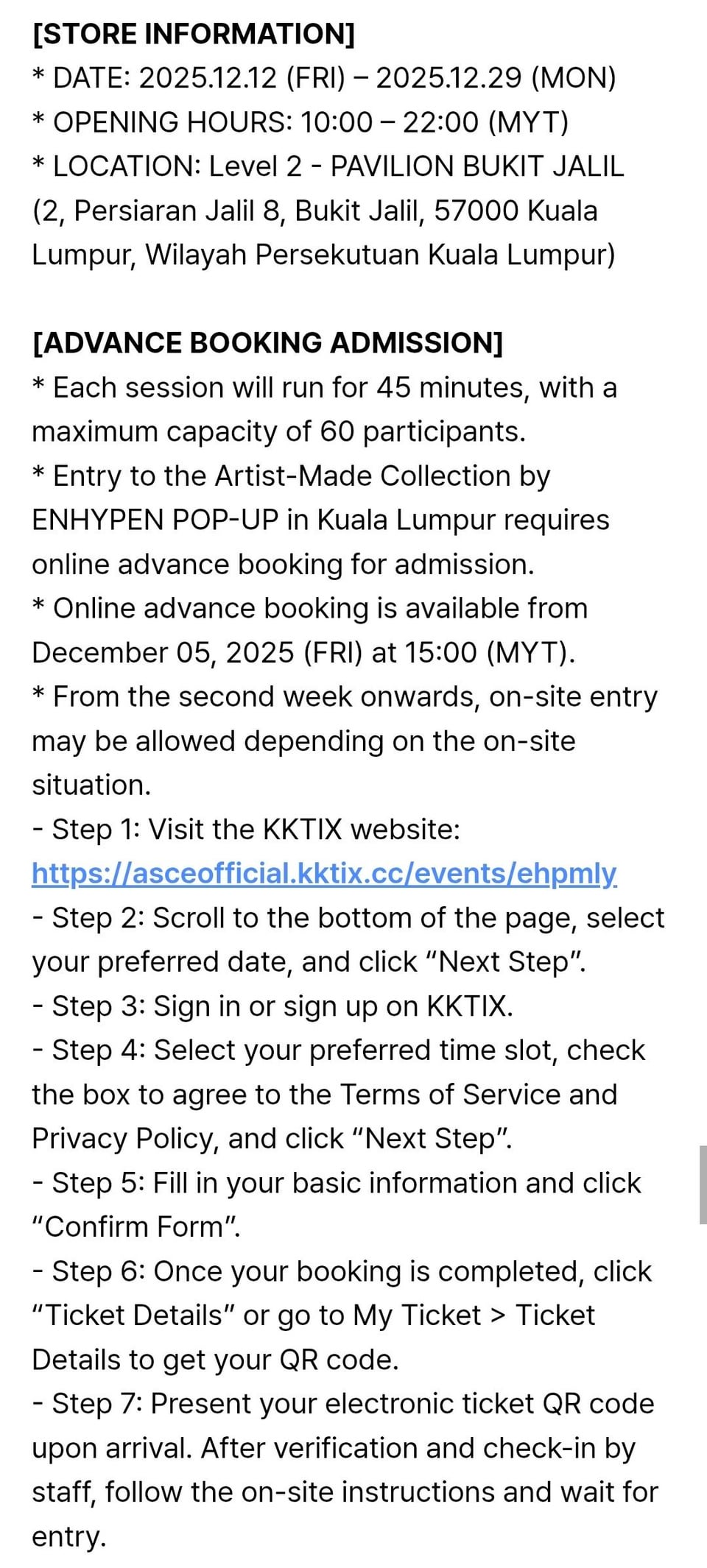
Task: Click the LOCATION Pavilion Bukit Jalil line
Action: (x=328, y=166)
